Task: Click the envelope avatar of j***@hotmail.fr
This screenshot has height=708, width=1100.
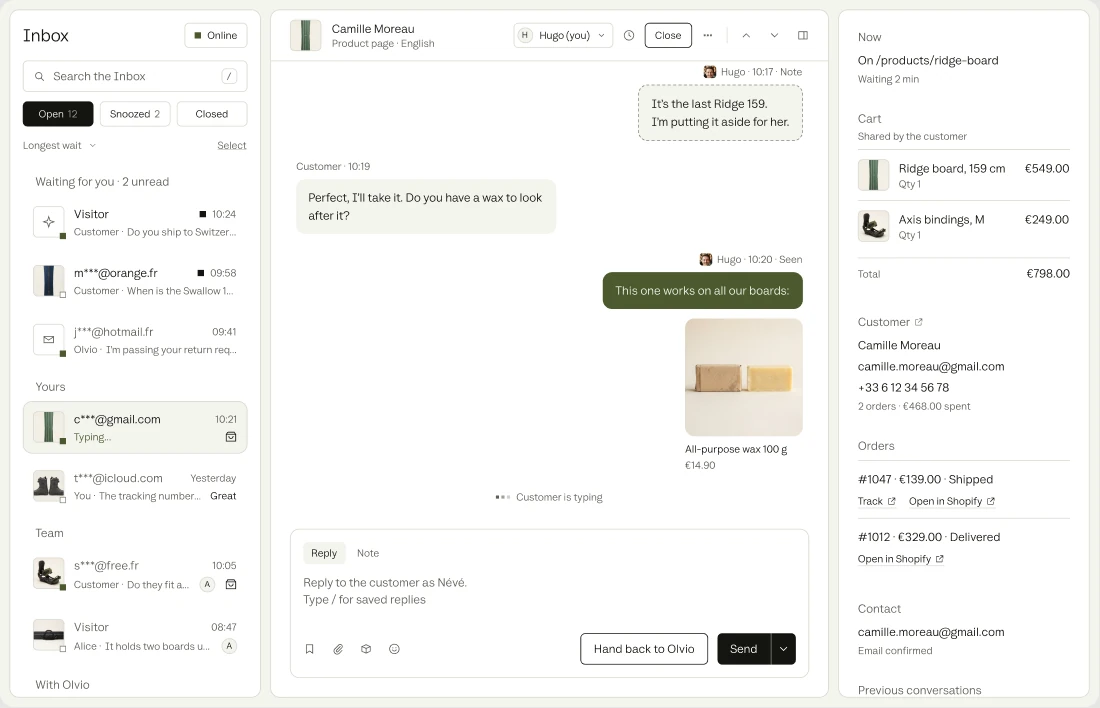Action: tap(48, 340)
